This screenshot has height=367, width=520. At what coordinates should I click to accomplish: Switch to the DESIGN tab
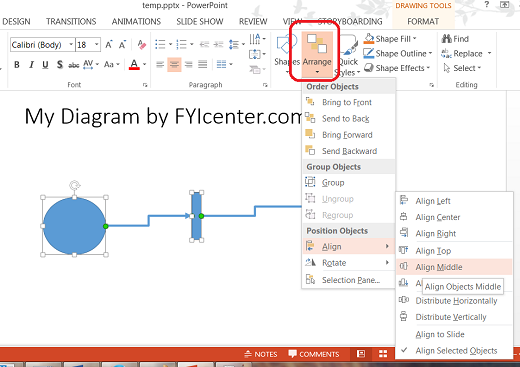(x=16, y=22)
